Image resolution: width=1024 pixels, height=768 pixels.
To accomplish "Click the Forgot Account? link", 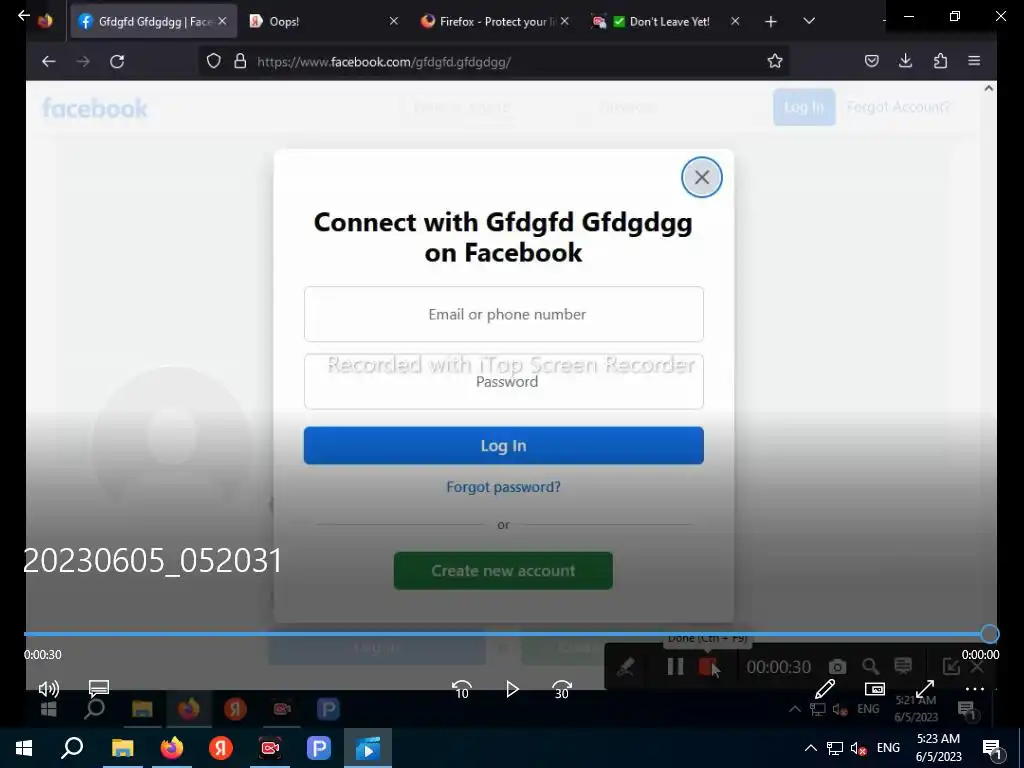I will coord(898,107).
